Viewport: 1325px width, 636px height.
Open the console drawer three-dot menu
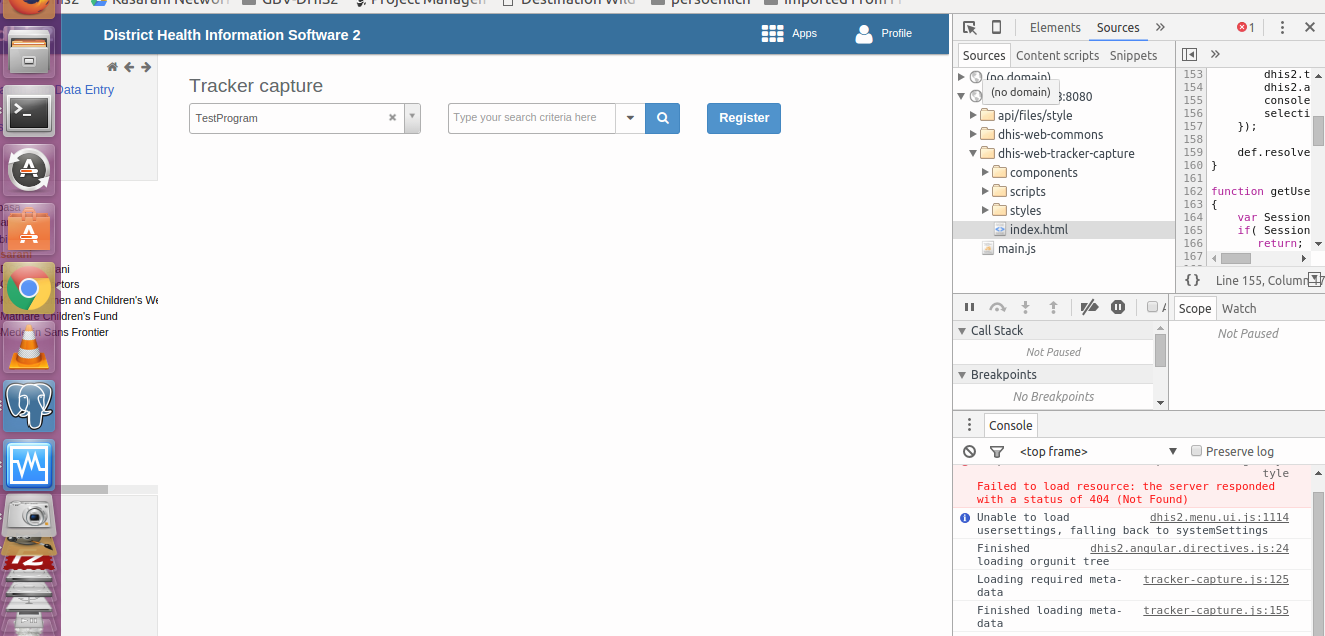click(969, 425)
